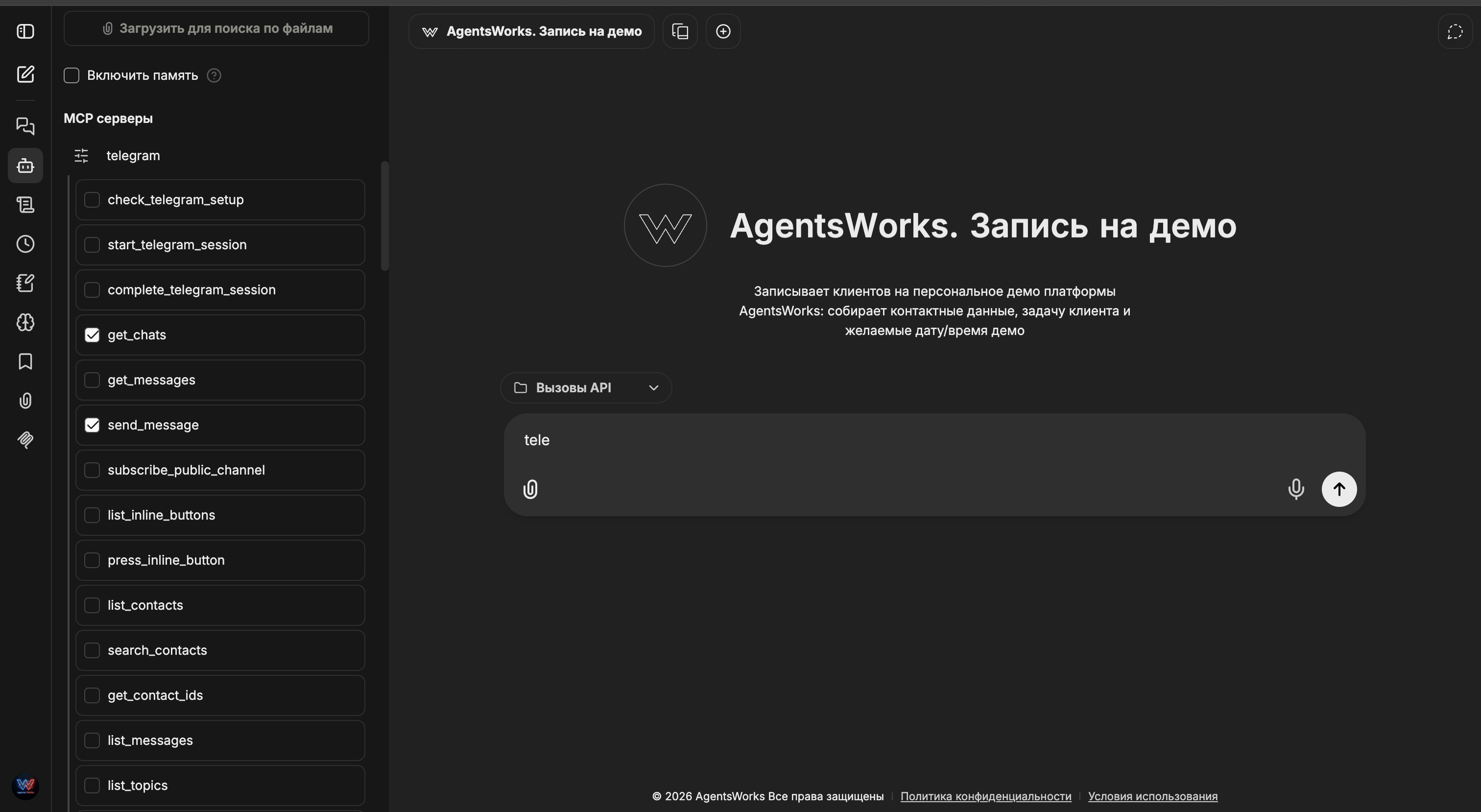Open the scroll-shaped prompts icon
Image resolution: width=1481 pixels, height=812 pixels.
tap(25, 205)
